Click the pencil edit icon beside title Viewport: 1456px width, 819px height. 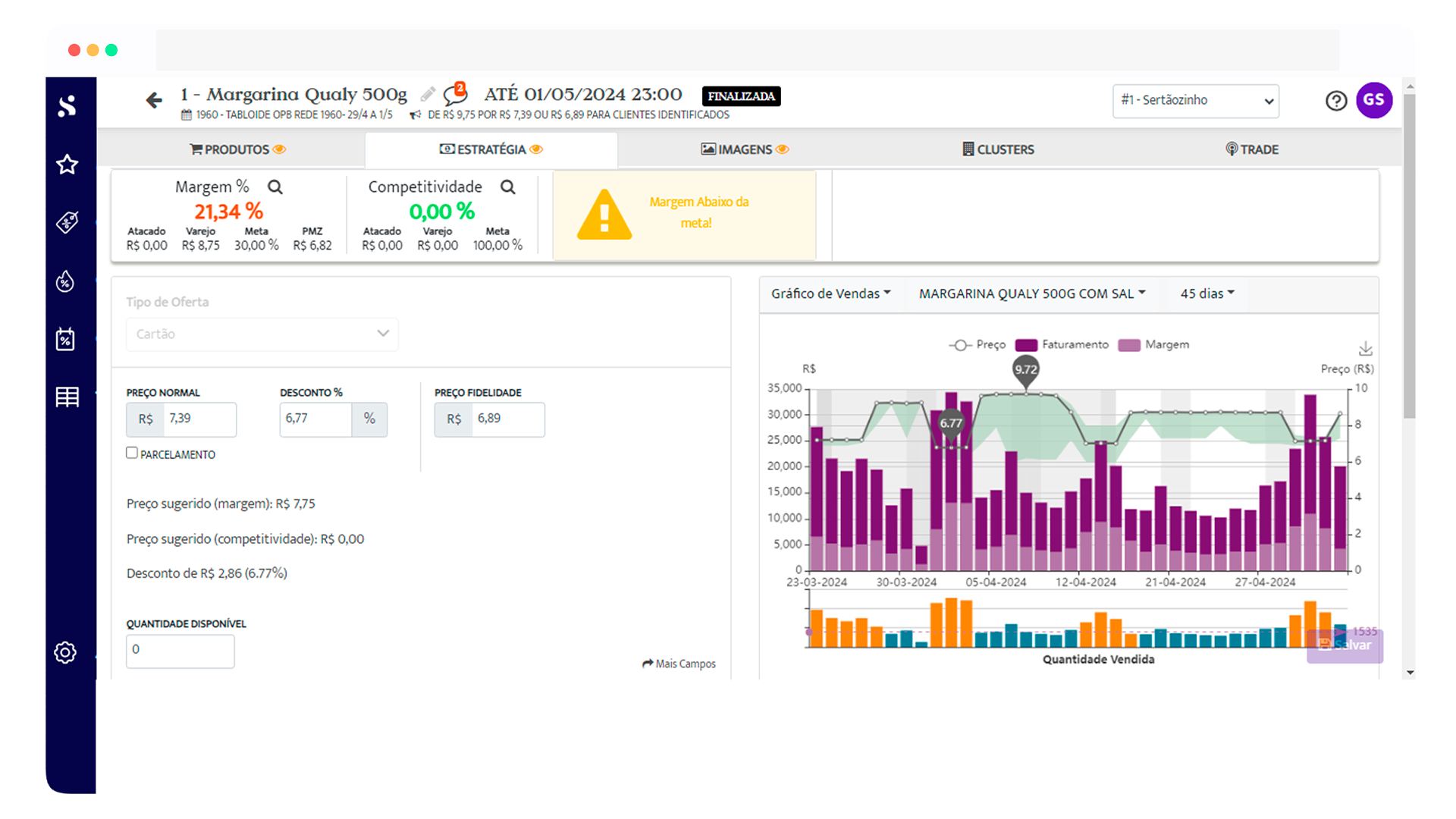coord(428,94)
